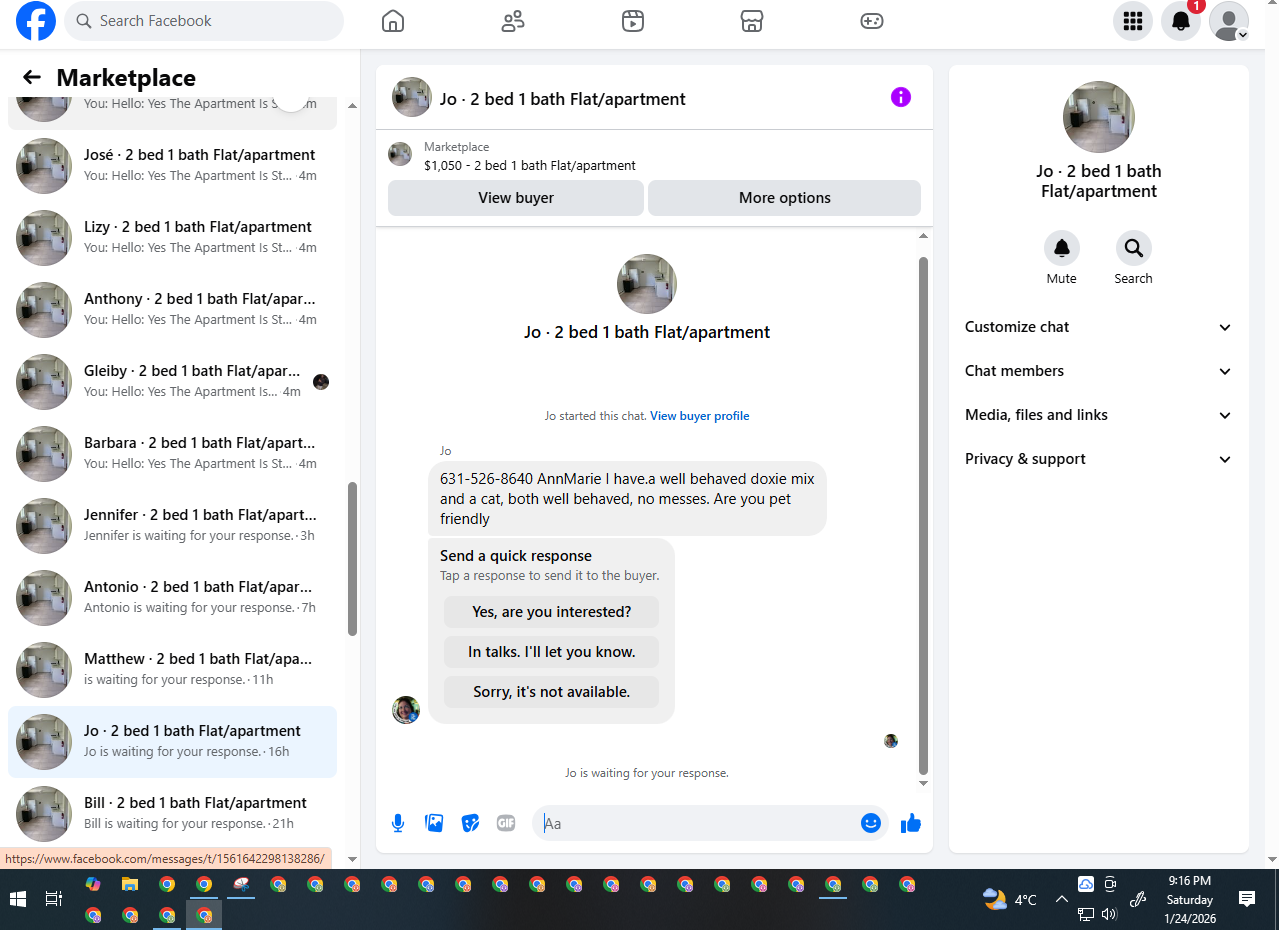Open the View buyer profile link

(x=699, y=416)
